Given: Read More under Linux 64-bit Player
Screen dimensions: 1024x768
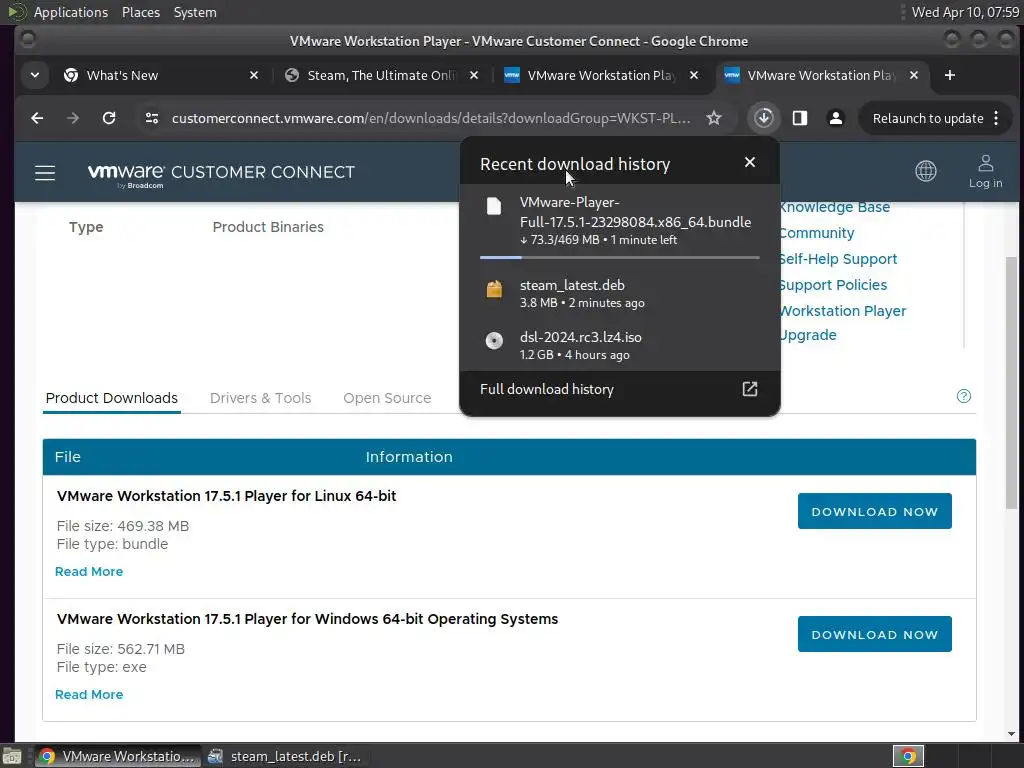Looking at the screenshot, I should pos(89,571).
